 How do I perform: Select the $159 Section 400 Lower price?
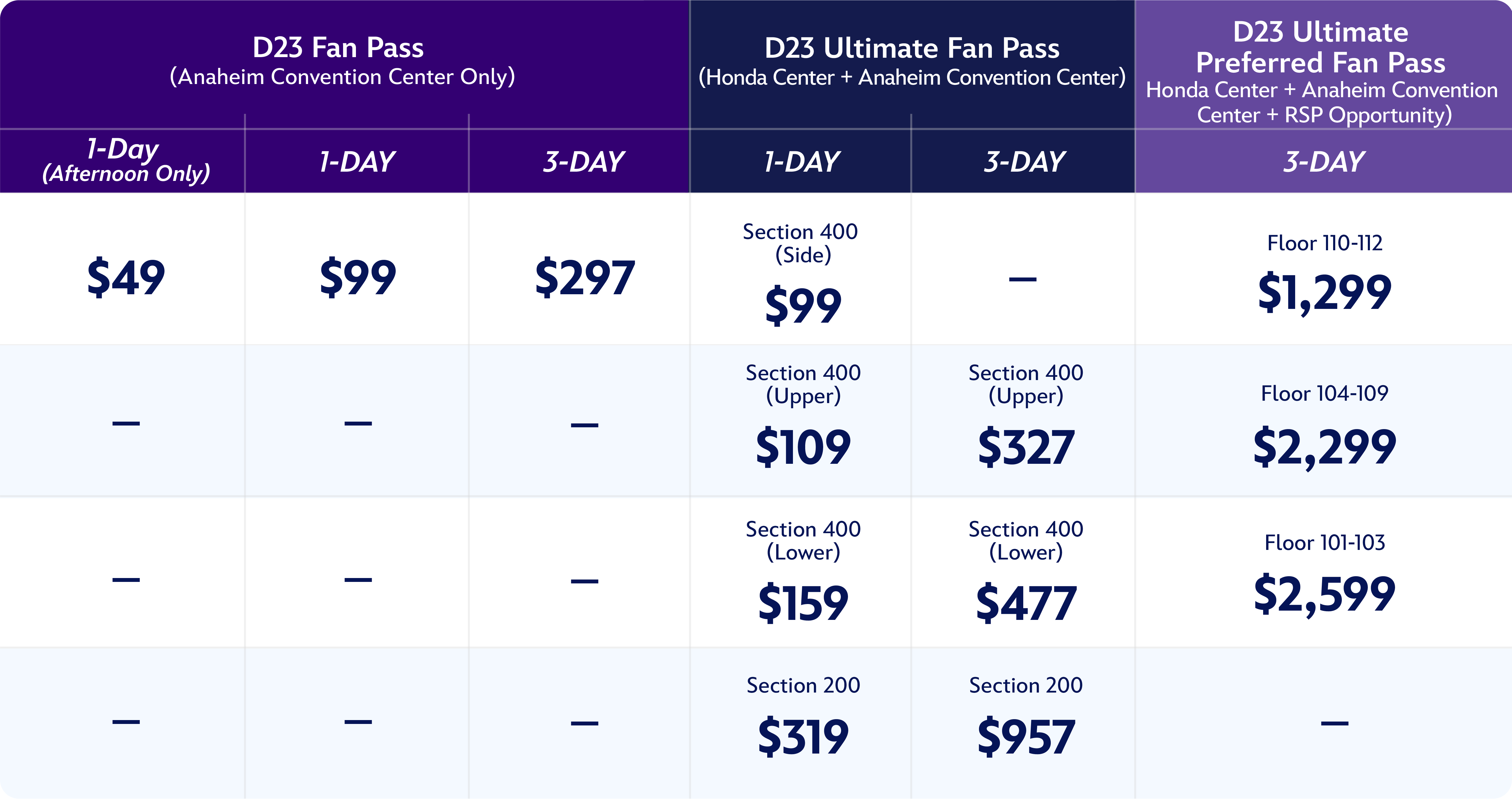coord(803,603)
